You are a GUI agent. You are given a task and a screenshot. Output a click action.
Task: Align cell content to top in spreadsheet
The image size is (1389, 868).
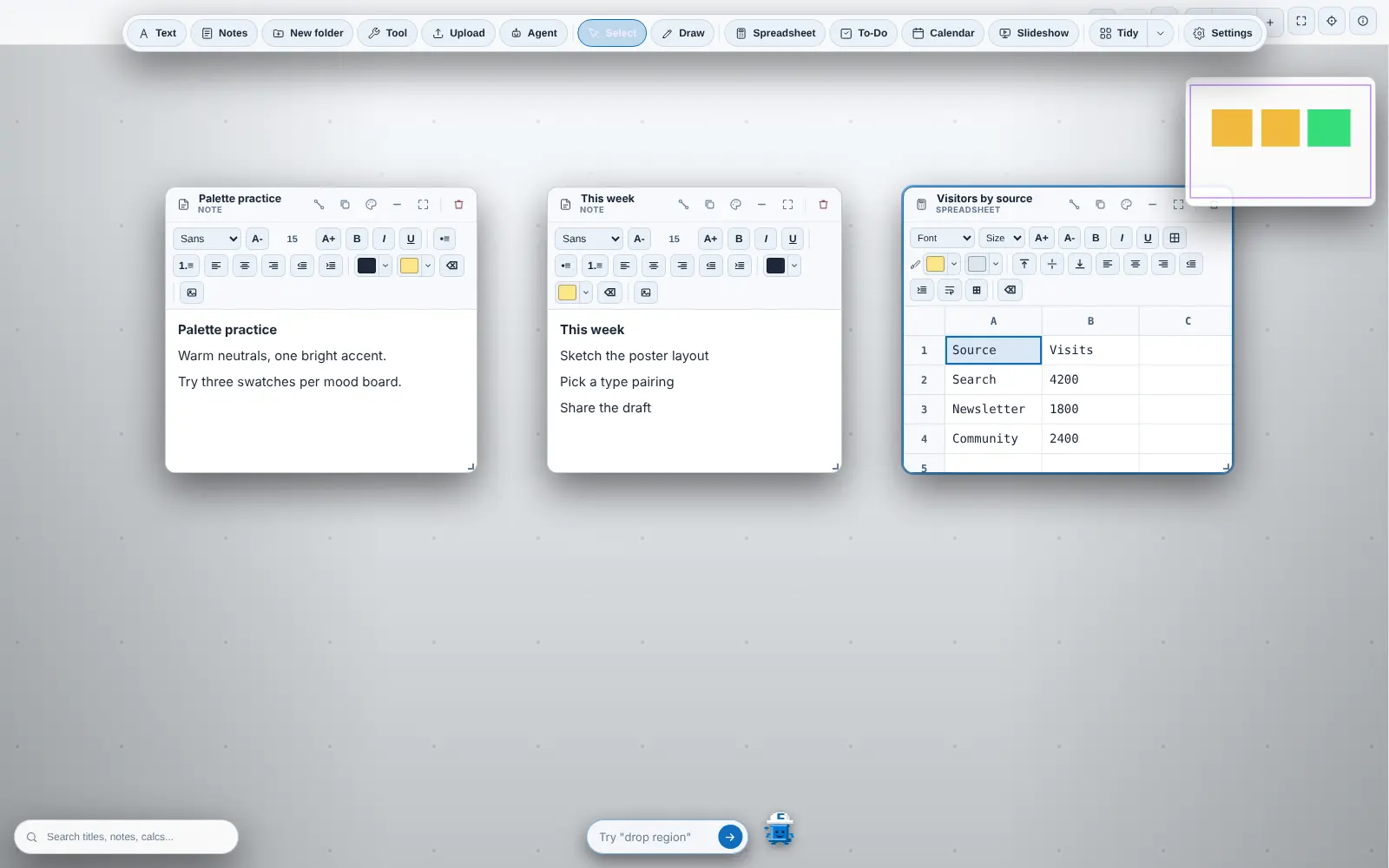tap(1024, 264)
